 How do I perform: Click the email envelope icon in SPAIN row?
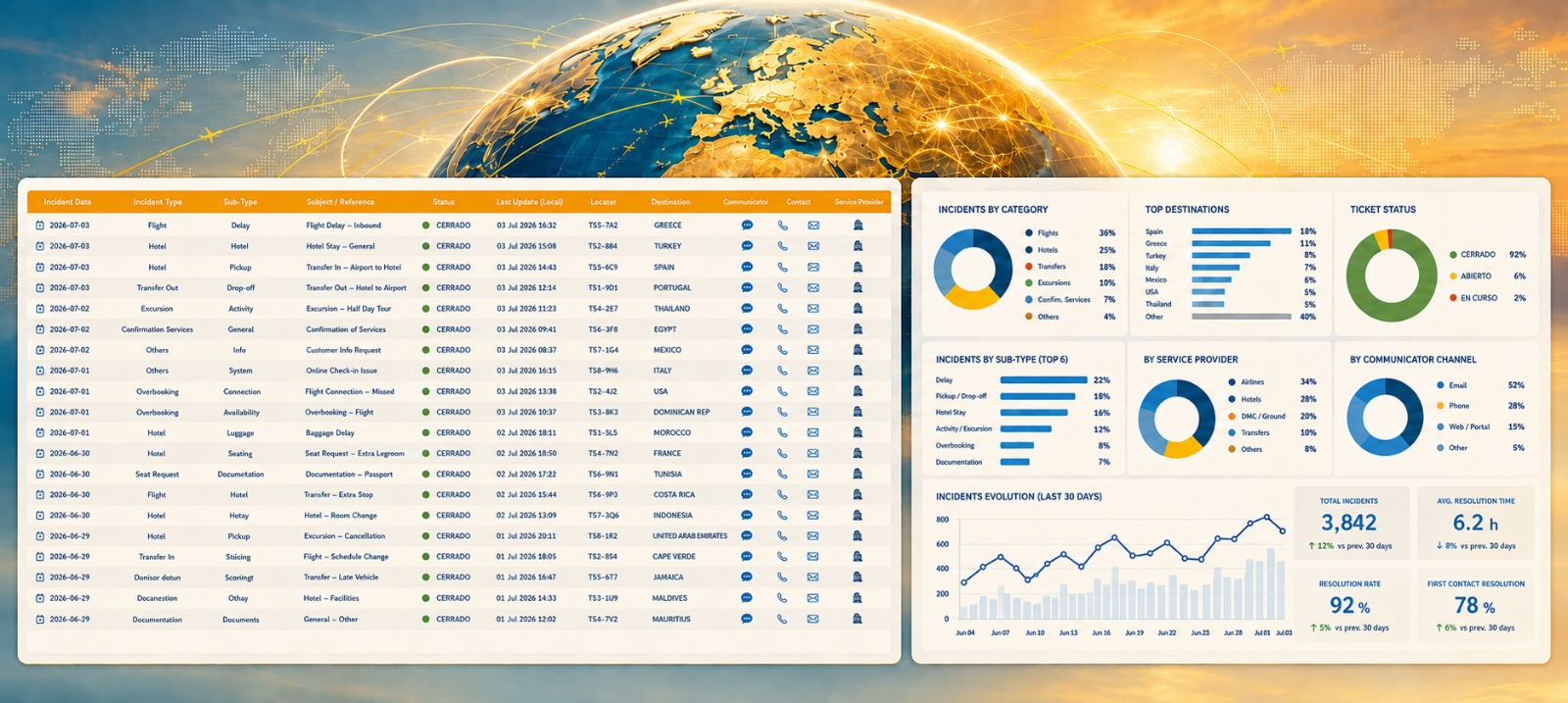pos(813,267)
